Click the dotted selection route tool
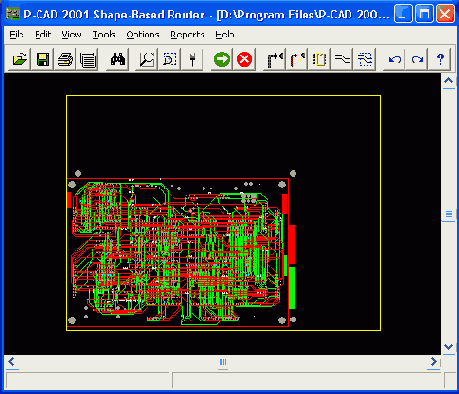Screen dimensions: 459x394 click(x=365, y=60)
